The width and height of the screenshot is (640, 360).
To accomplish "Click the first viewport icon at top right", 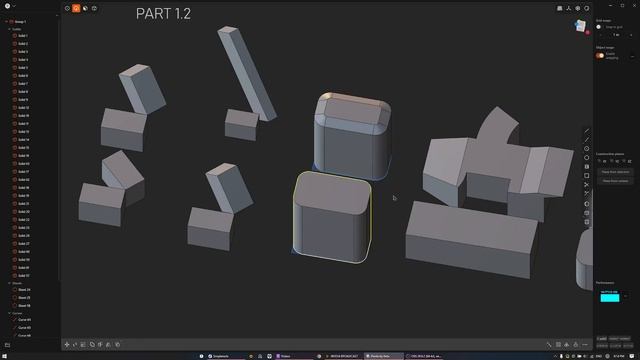I will [x=560, y=8].
